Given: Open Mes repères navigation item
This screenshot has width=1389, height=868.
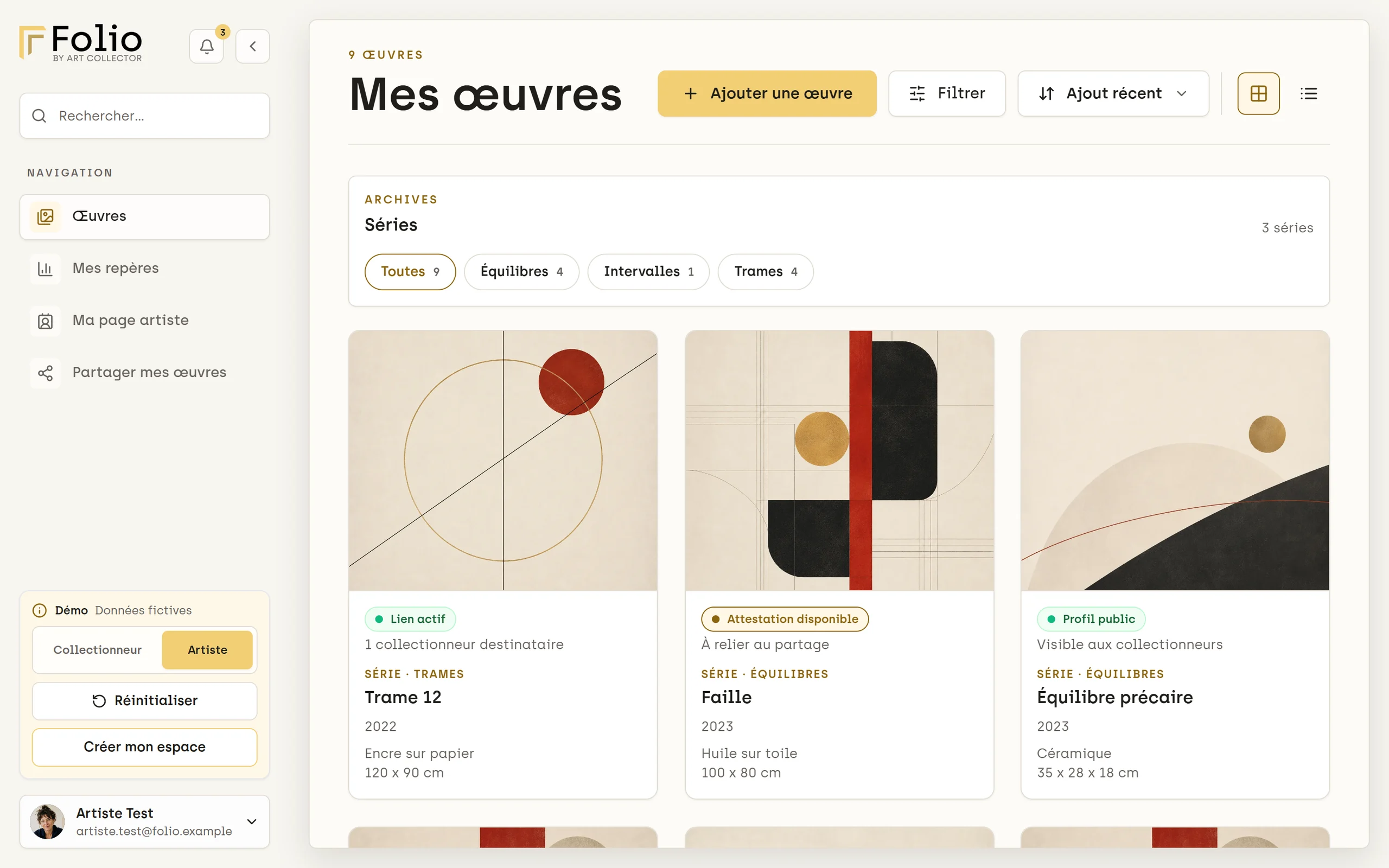Looking at the screenshot, I should pyautogui.click(x=145, y=269).
